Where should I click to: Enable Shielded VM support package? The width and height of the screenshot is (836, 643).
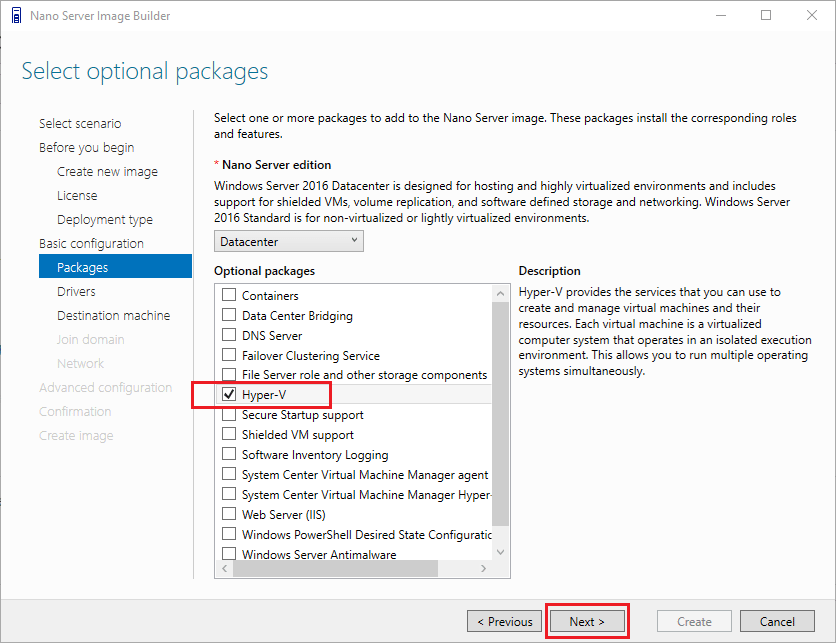point(229,435)
